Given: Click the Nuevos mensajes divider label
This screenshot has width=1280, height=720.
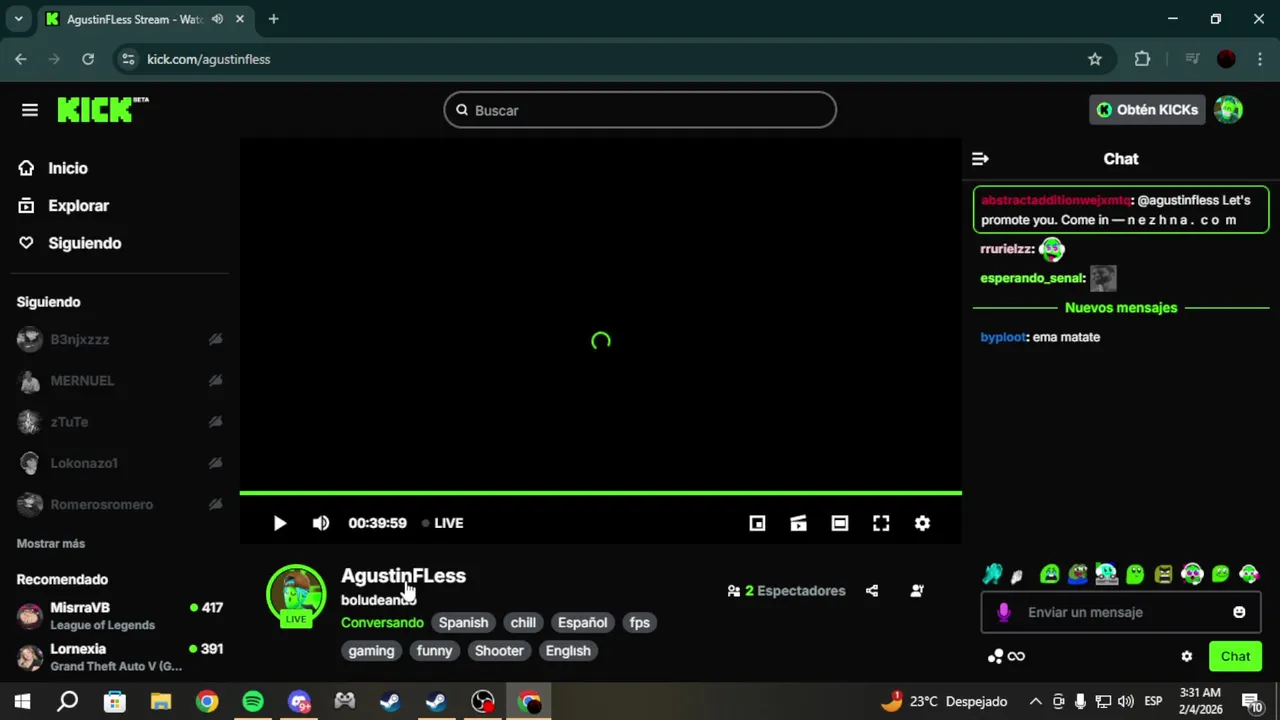Looking at the screenshot, I should 1121,308.
